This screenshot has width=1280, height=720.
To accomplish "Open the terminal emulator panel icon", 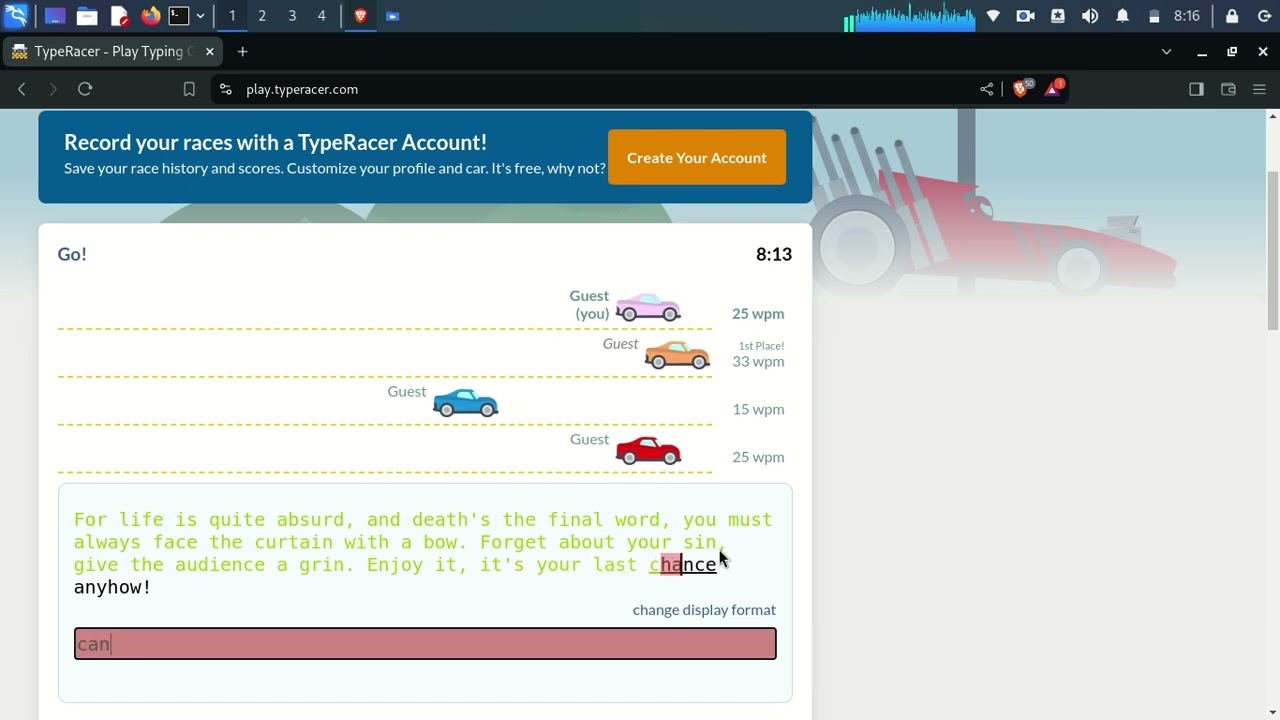I will tap(179, 16).
